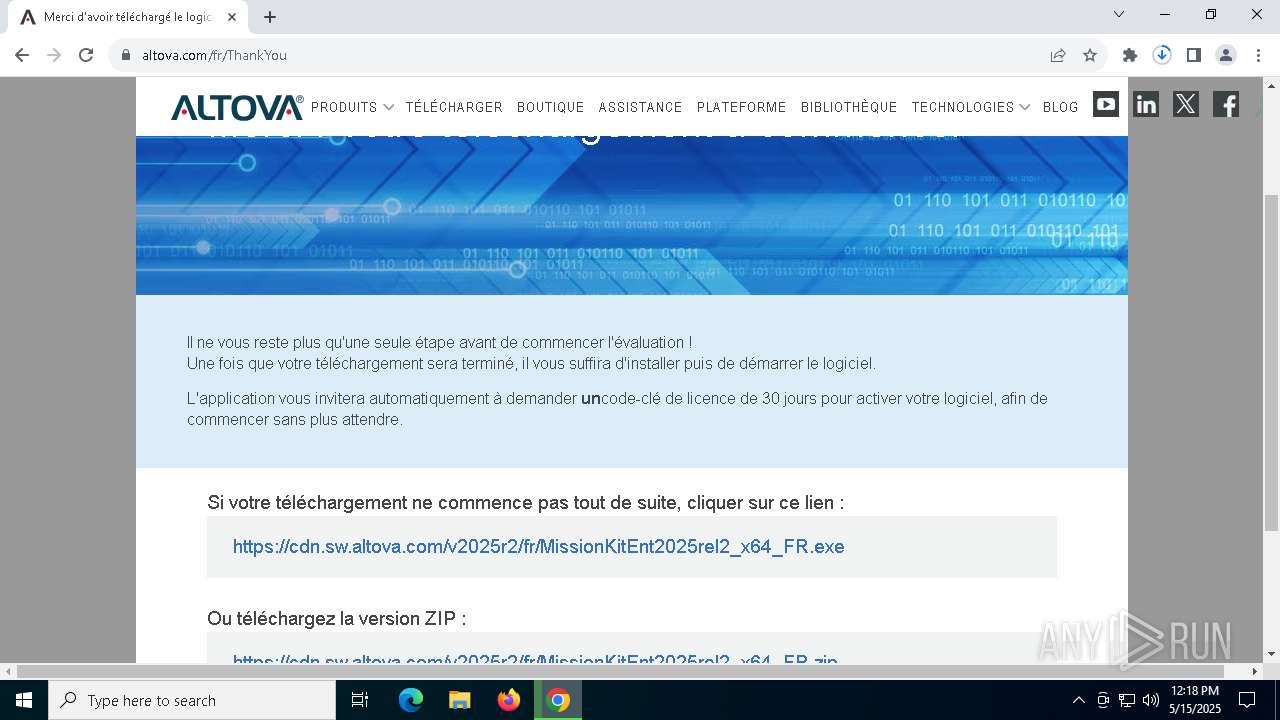
Task: Open Windows notification center
Action: tap(1247, 700)
